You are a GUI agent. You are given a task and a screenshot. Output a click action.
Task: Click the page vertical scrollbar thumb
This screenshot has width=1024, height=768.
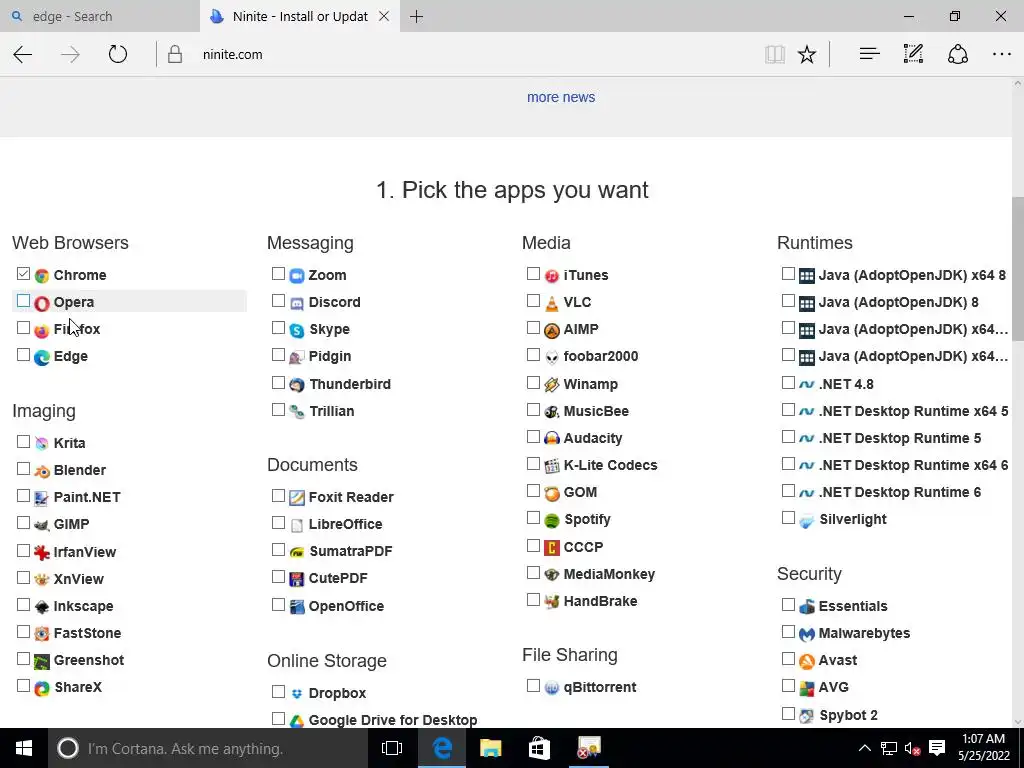1017,268
